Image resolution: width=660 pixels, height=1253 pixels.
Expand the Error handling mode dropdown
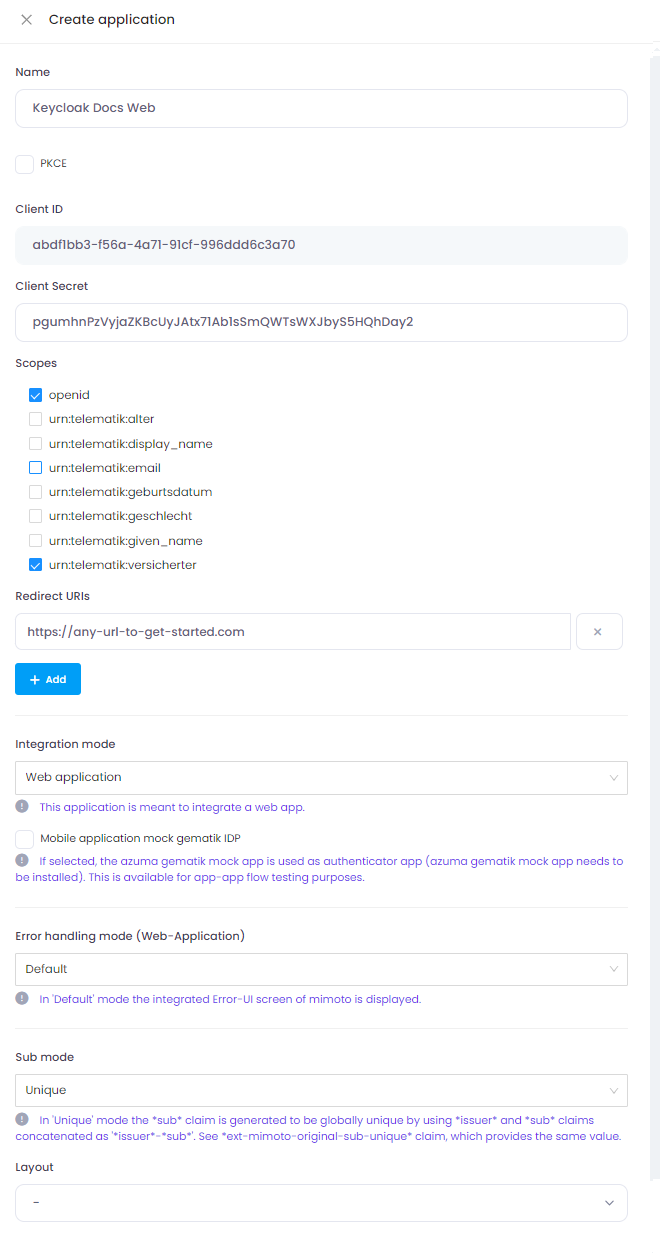[x=321, y=969]
